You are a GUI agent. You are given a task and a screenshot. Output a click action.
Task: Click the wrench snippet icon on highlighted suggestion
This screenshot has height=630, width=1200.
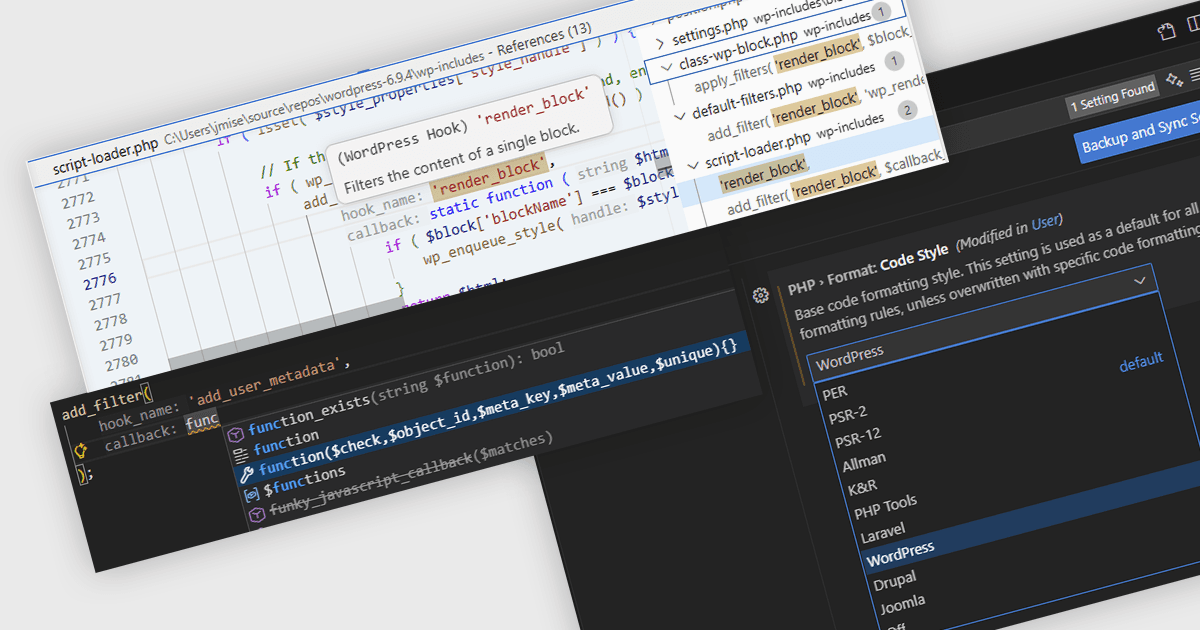pyautogui.click(x=246, y=474)
